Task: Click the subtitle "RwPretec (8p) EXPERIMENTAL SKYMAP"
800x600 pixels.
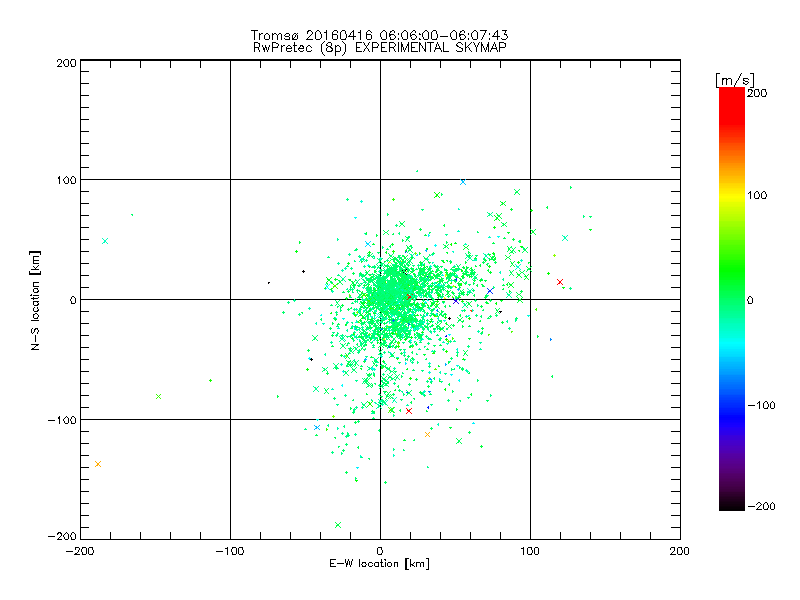Action: (380, 48)
